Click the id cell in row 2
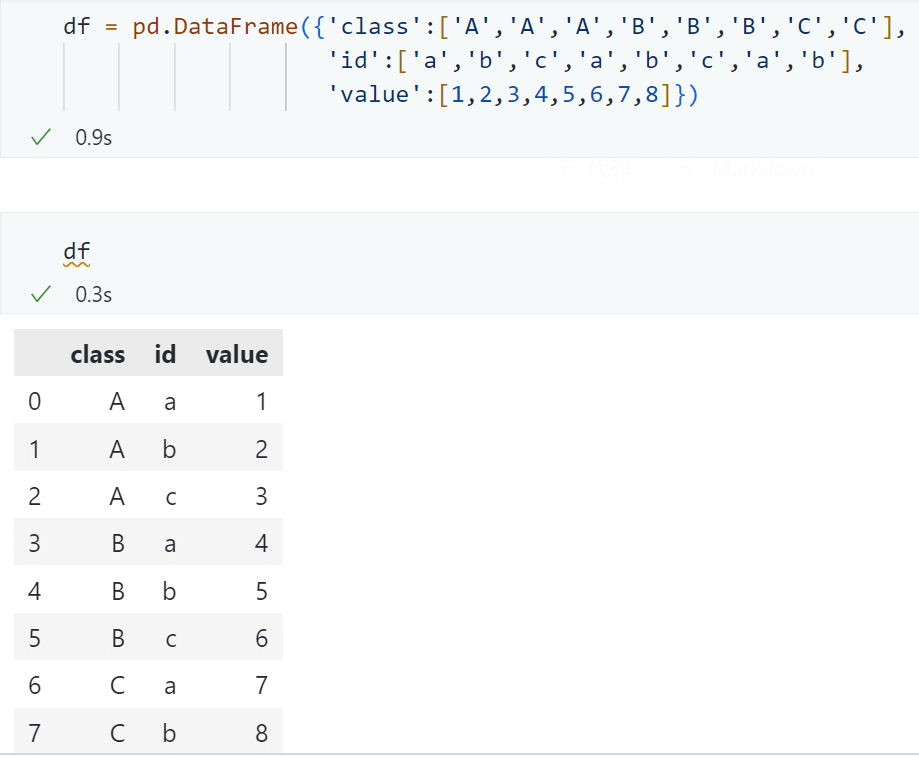The image size is (919, 757). [x=169, y=497]
